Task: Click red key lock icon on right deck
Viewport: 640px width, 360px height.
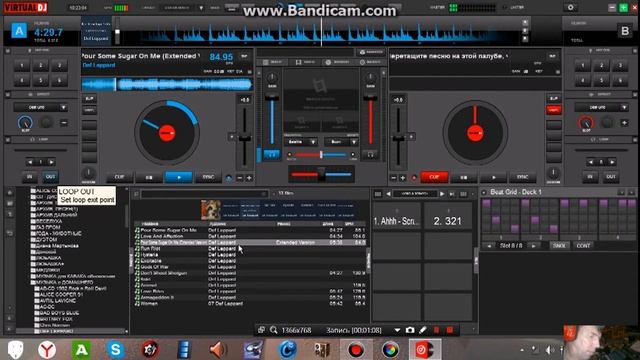Action: (x=414, y=178)
